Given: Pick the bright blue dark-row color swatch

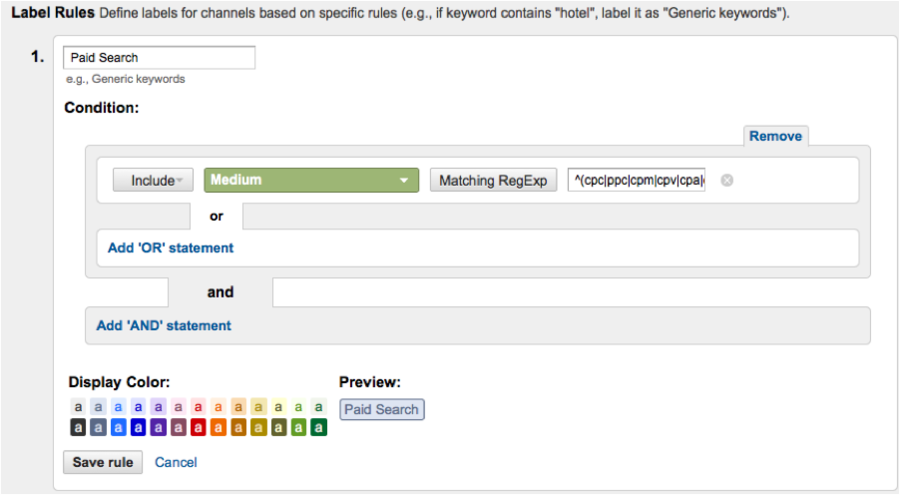Looking at the screenshot, I should 118,428.
